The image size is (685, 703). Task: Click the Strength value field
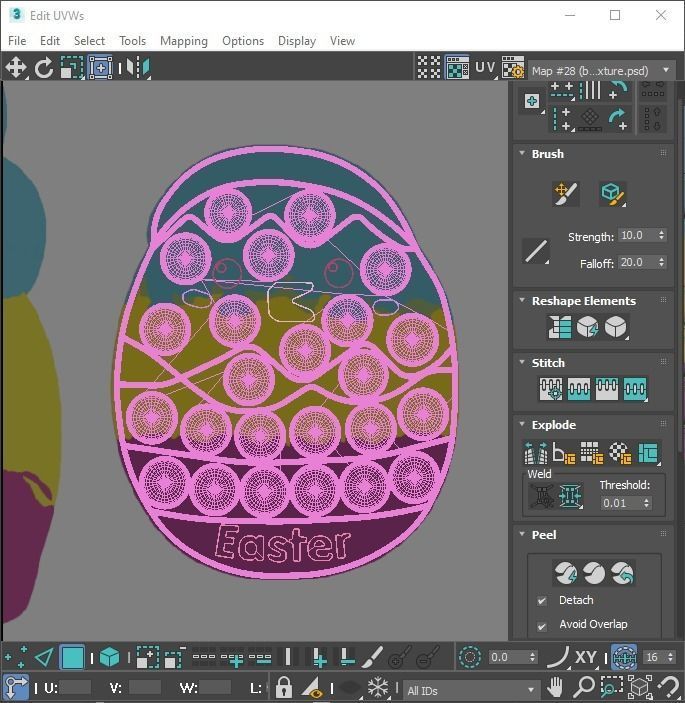[637, 235]
